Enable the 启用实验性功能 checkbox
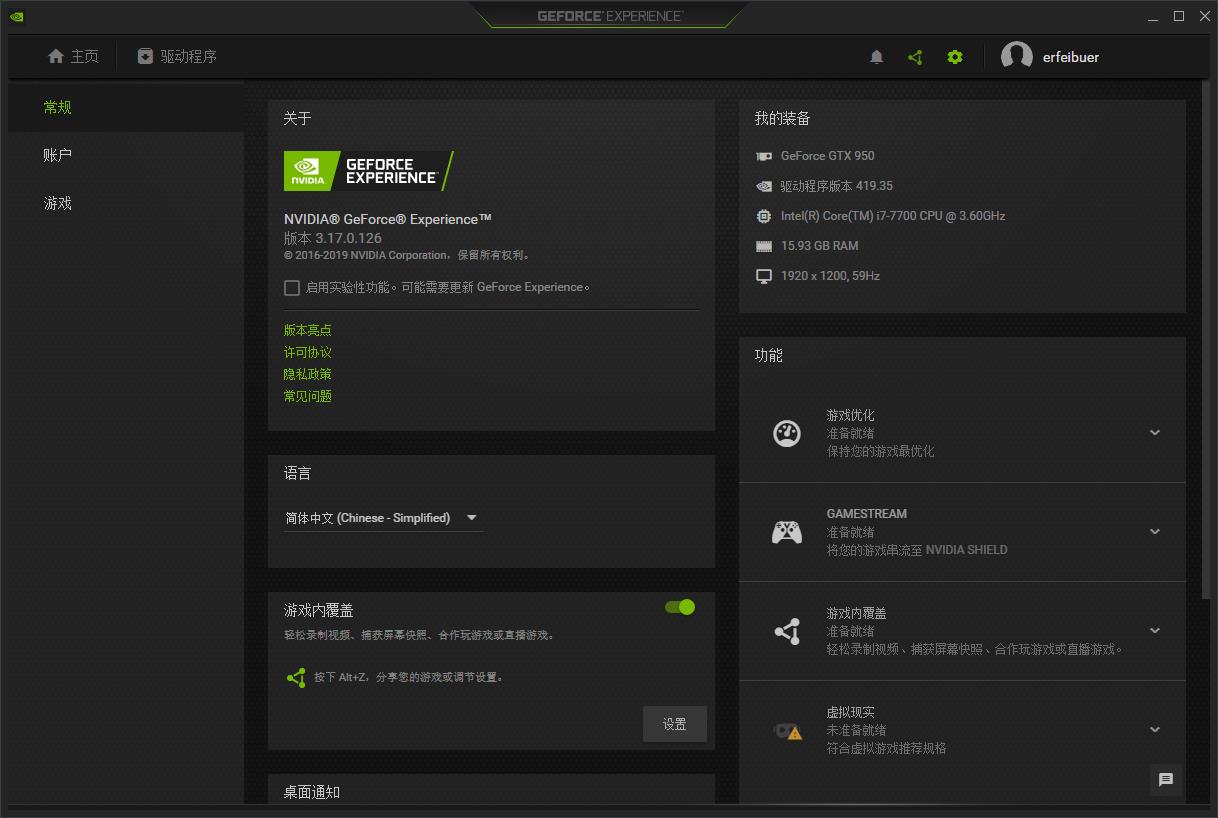Image resolution: width=1218 pixels, height=818 pixels. pyautogui.click(x=292, y=288)
